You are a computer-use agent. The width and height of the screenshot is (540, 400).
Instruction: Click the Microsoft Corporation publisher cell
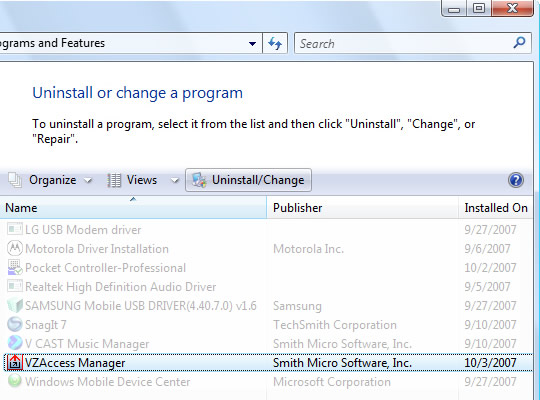click(x=332, y=382)
